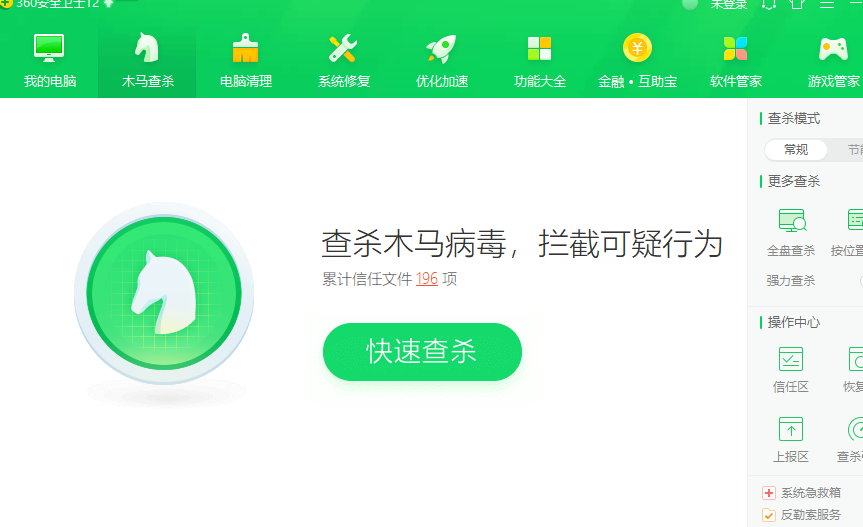Open the skin shirt icon
Screen dimensions: 863x527
point(797,4)
